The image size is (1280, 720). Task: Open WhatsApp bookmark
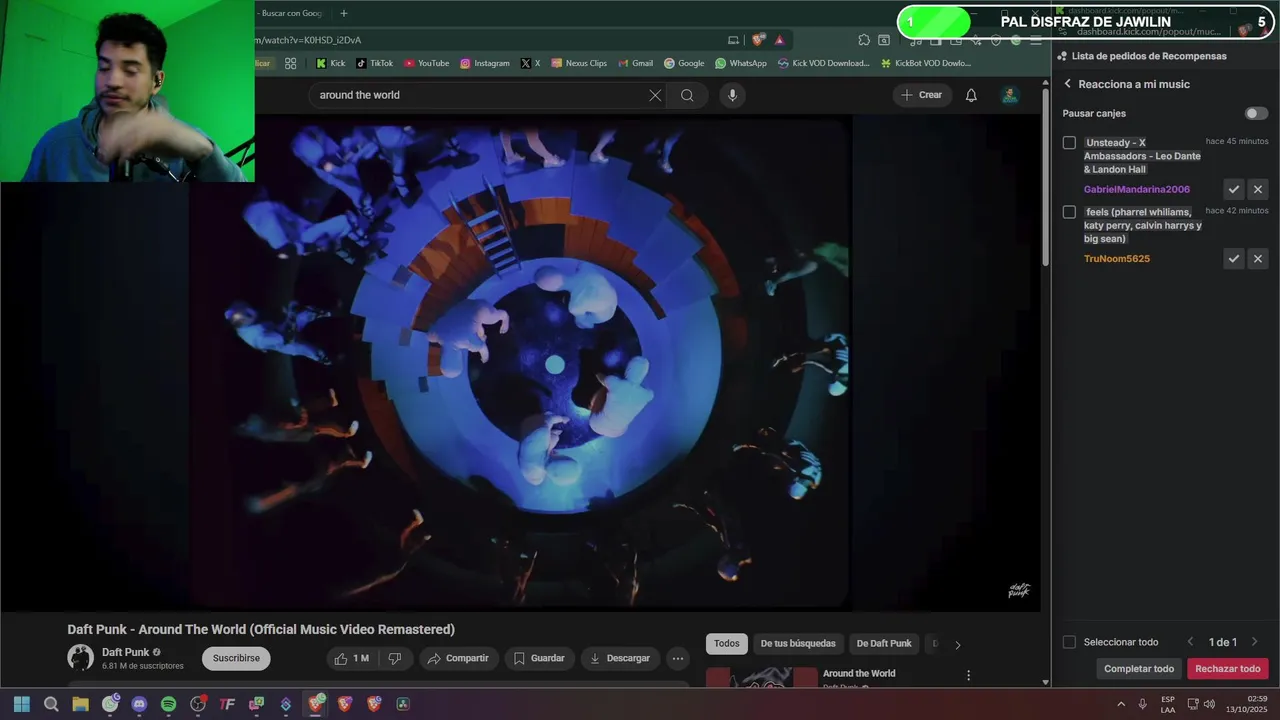[741, 63]
